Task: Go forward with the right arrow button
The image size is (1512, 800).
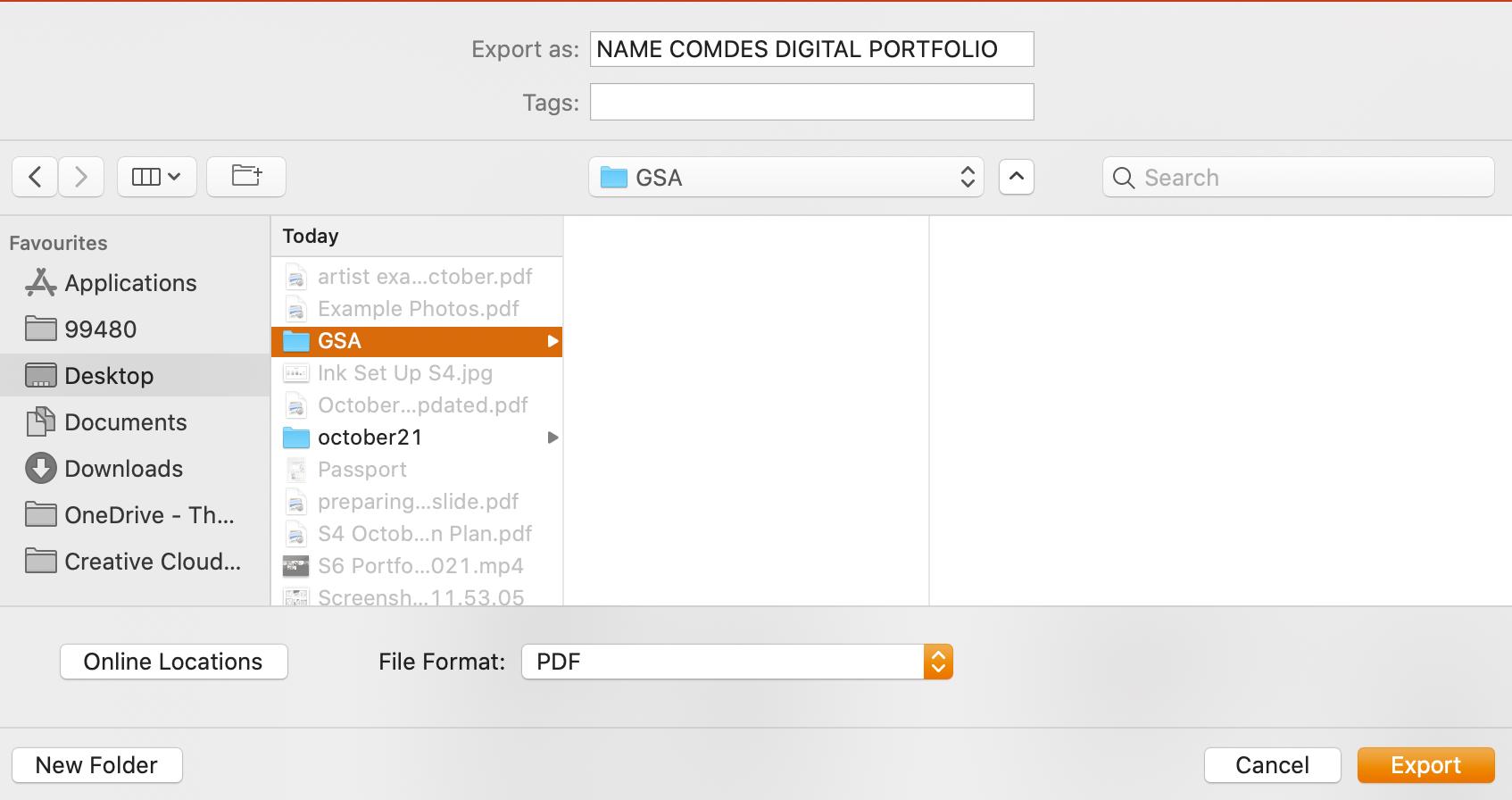Action: click(x=81, y=177)
